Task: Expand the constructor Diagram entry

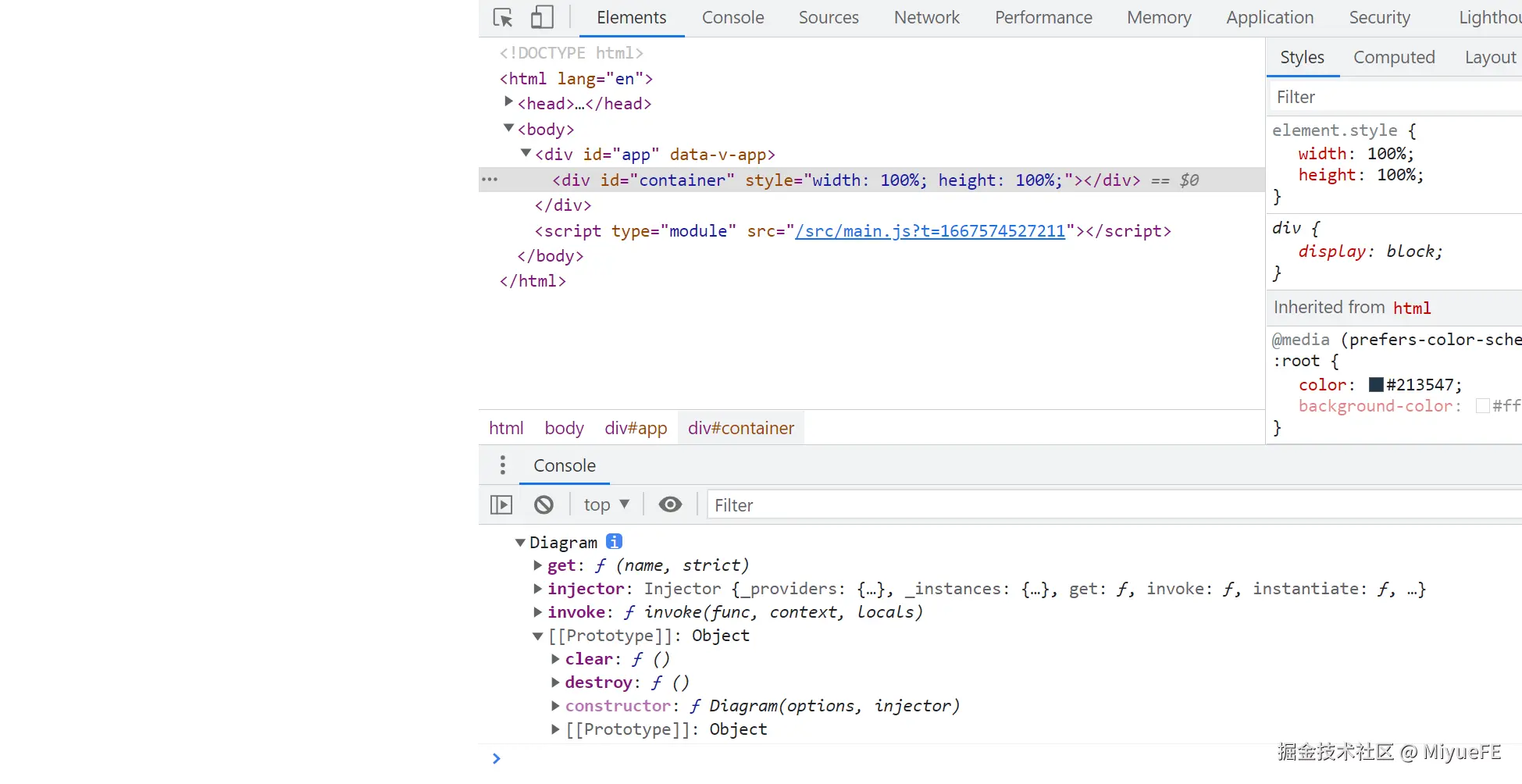Action: (555, 706)
